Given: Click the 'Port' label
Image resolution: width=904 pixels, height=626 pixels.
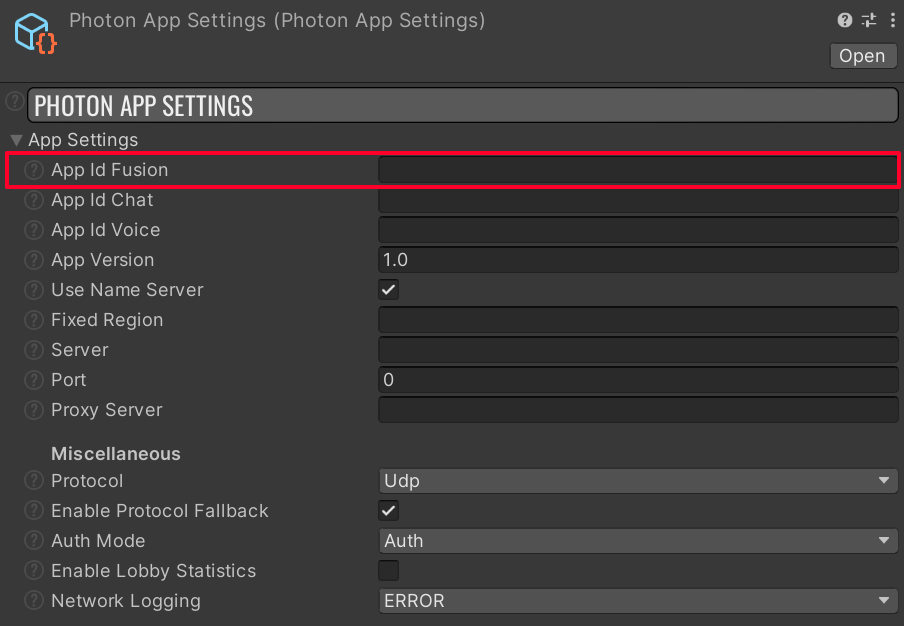Looking at the screenshot, I should pos(69,380).
